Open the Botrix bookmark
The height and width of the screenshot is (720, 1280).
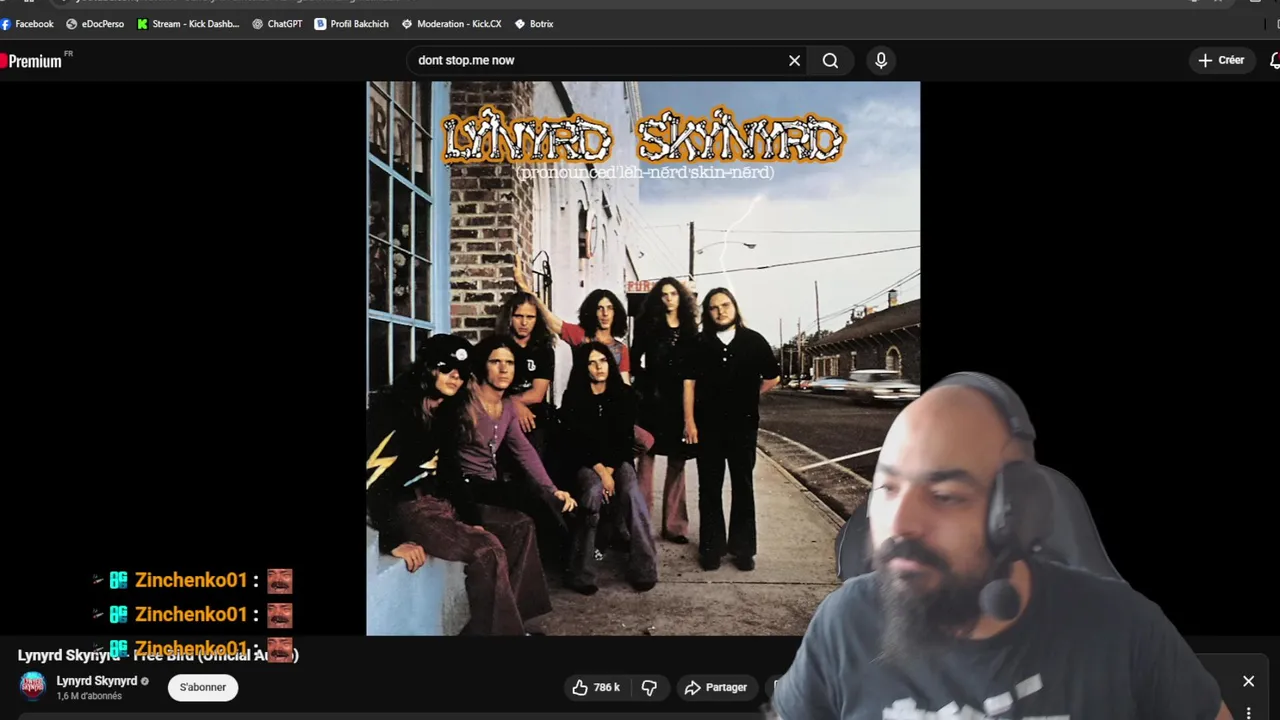coord(533,24)
